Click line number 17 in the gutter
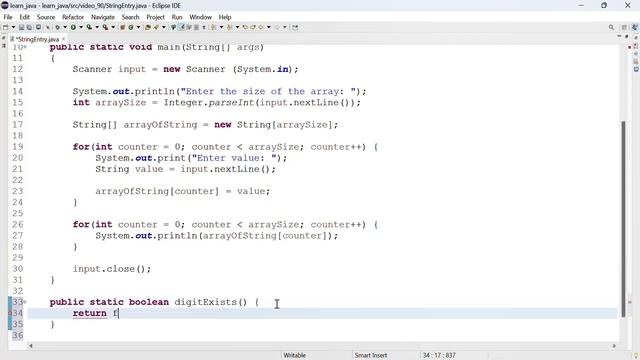Screen dimensions: 640x360 pos(17,124)
